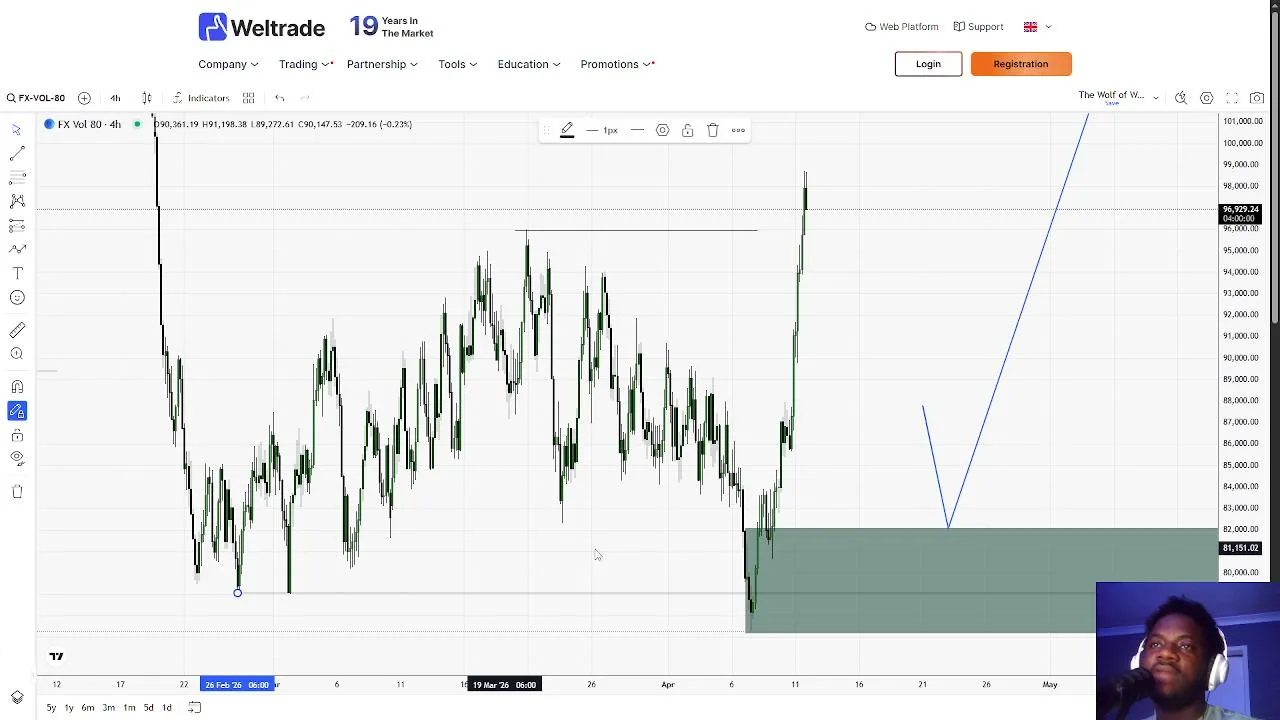Click the compare or add symbol plus
This screenshot has height=720, width=1280.
[x=84, y=98]
